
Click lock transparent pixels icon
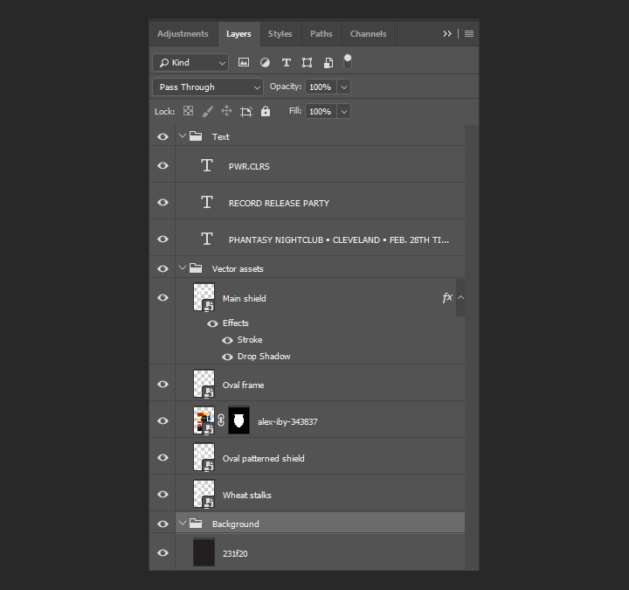point(188,111)
